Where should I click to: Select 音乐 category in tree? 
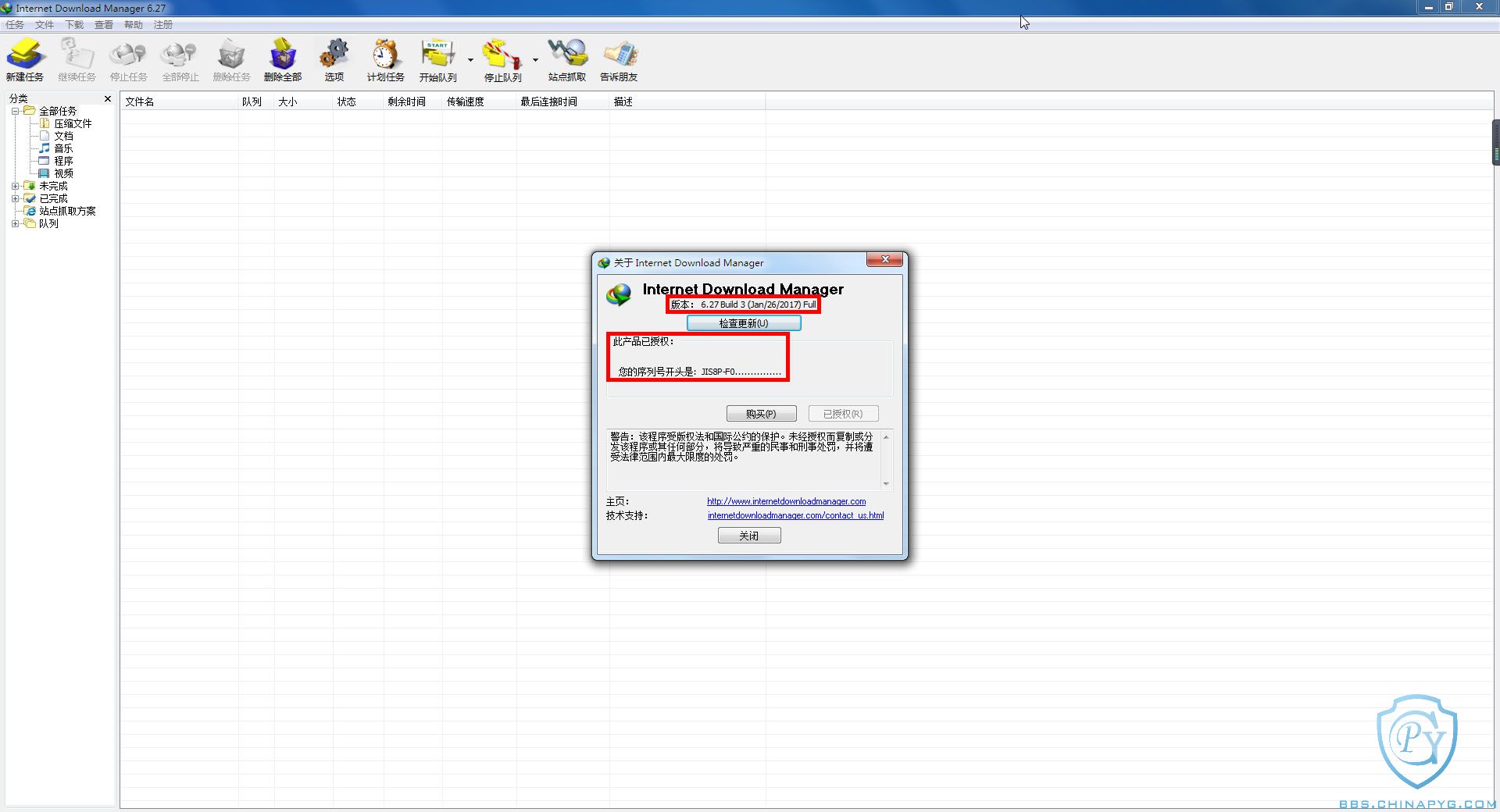(x=63, y=148)
